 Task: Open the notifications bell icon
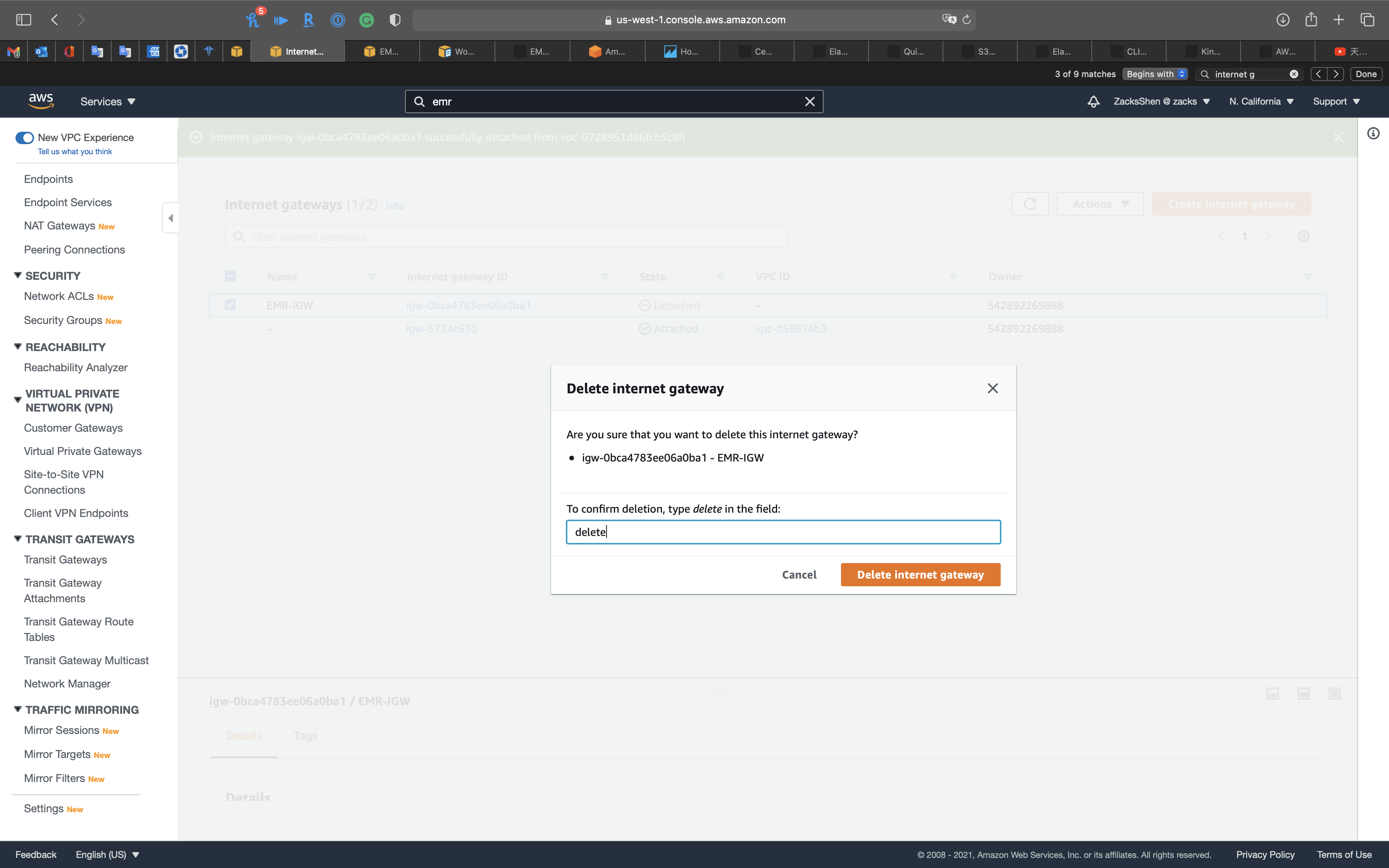1093,102
